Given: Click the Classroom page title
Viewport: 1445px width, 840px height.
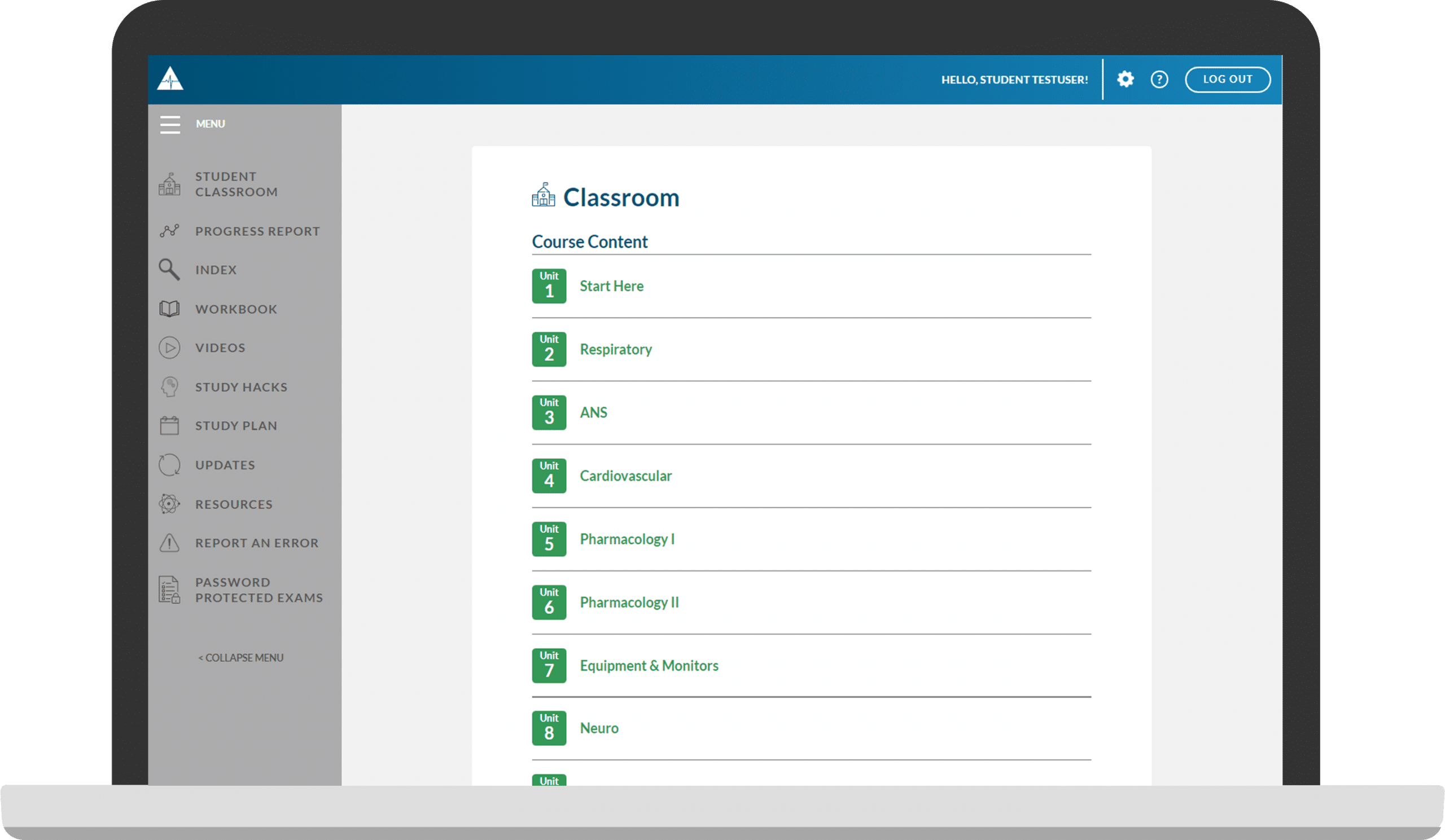Looking at the screenshot, I should click(621, 197).
